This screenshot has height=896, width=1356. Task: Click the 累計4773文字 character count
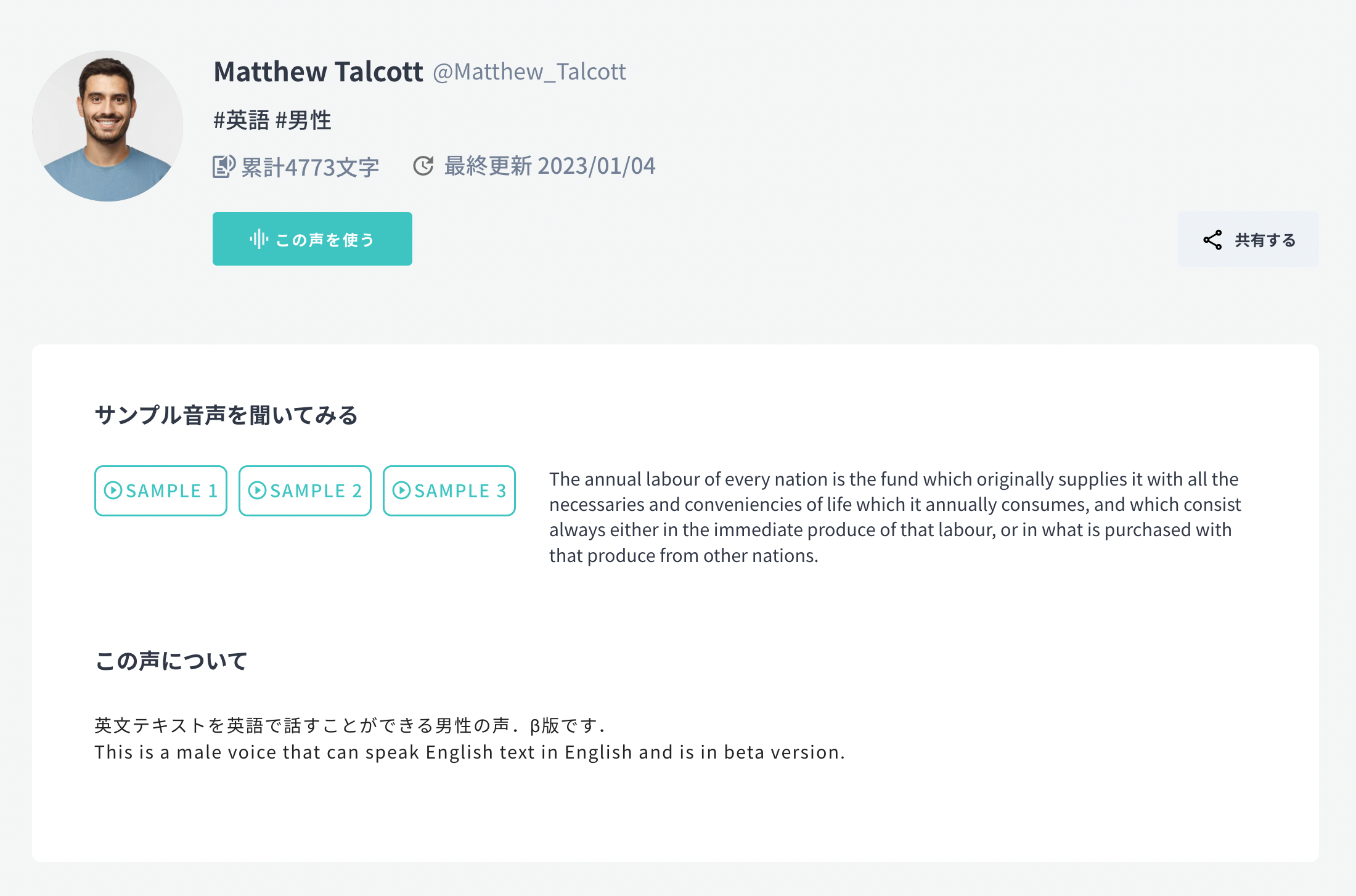pyautogui.click(x=310, y=167)
